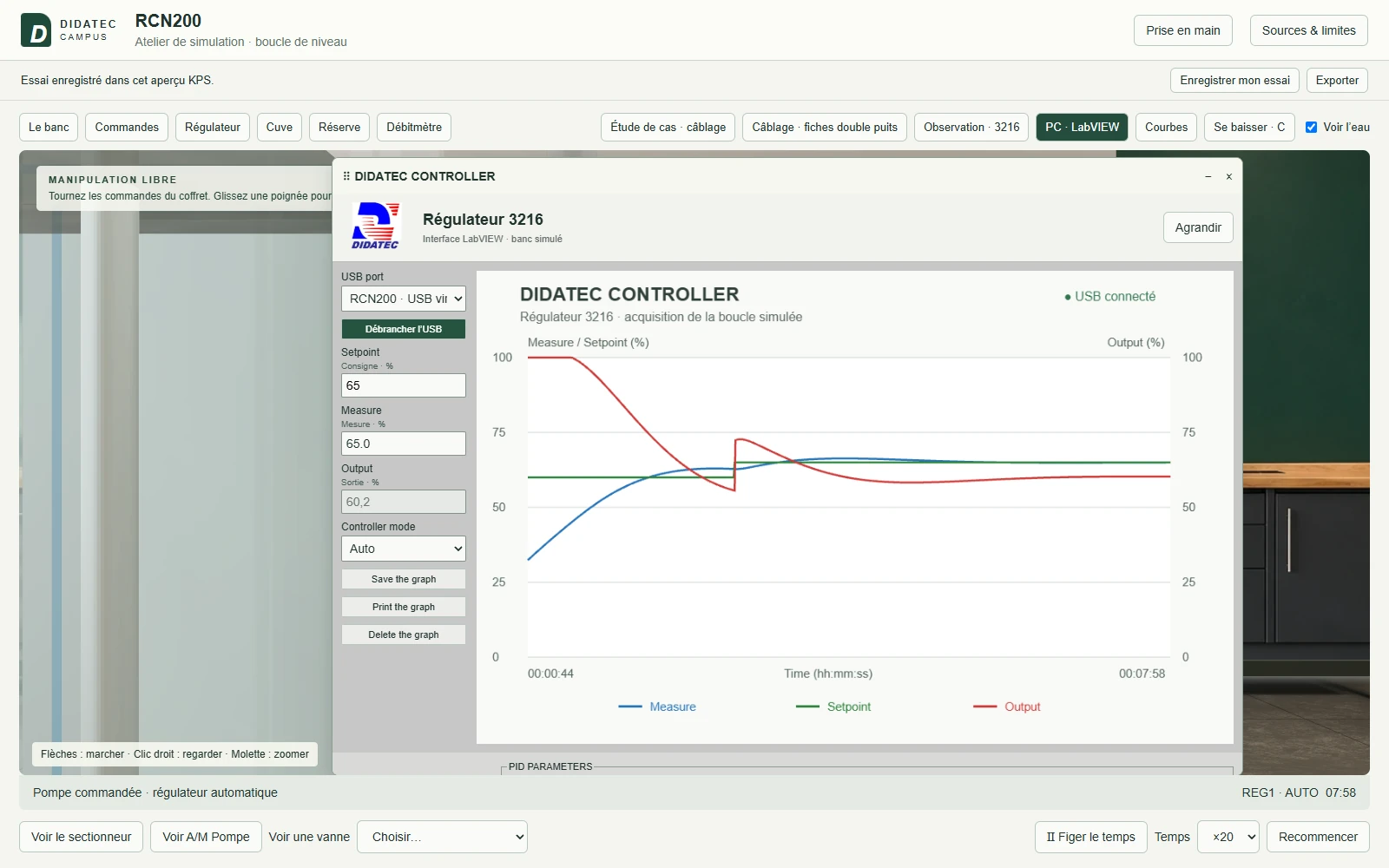Click Voir A/M Pompe
The height and width of the screenshot is (868, 1389).
(x=206, y=837)
